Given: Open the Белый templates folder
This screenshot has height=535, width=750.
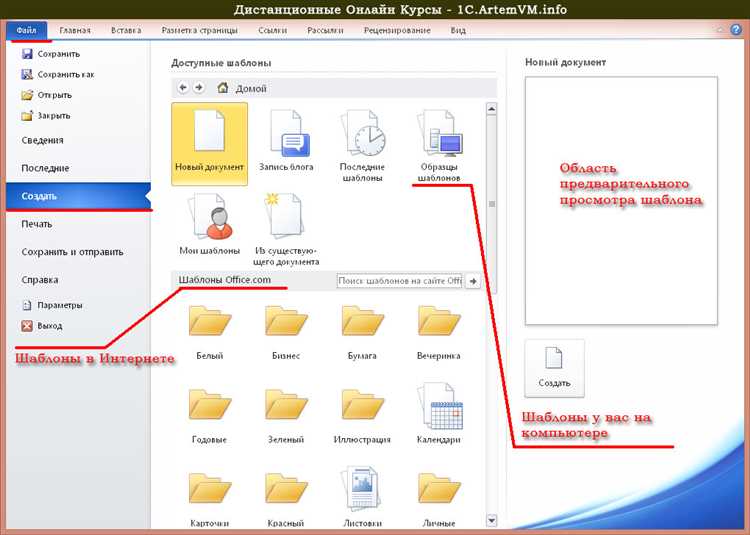Looking at the screenshot, I should coord(210,333).
